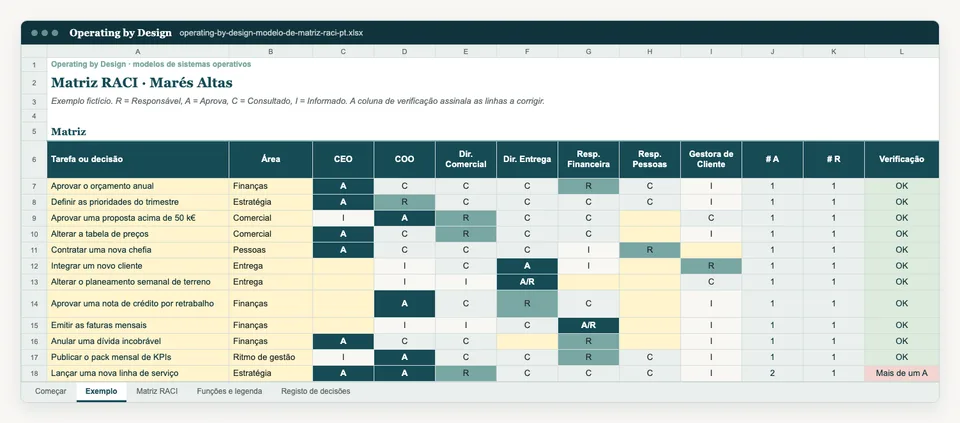Click the 'Exemplo fictício' description line
This screenshot has height=423, width=960.
pyautogui.click(x=298, y=101)
